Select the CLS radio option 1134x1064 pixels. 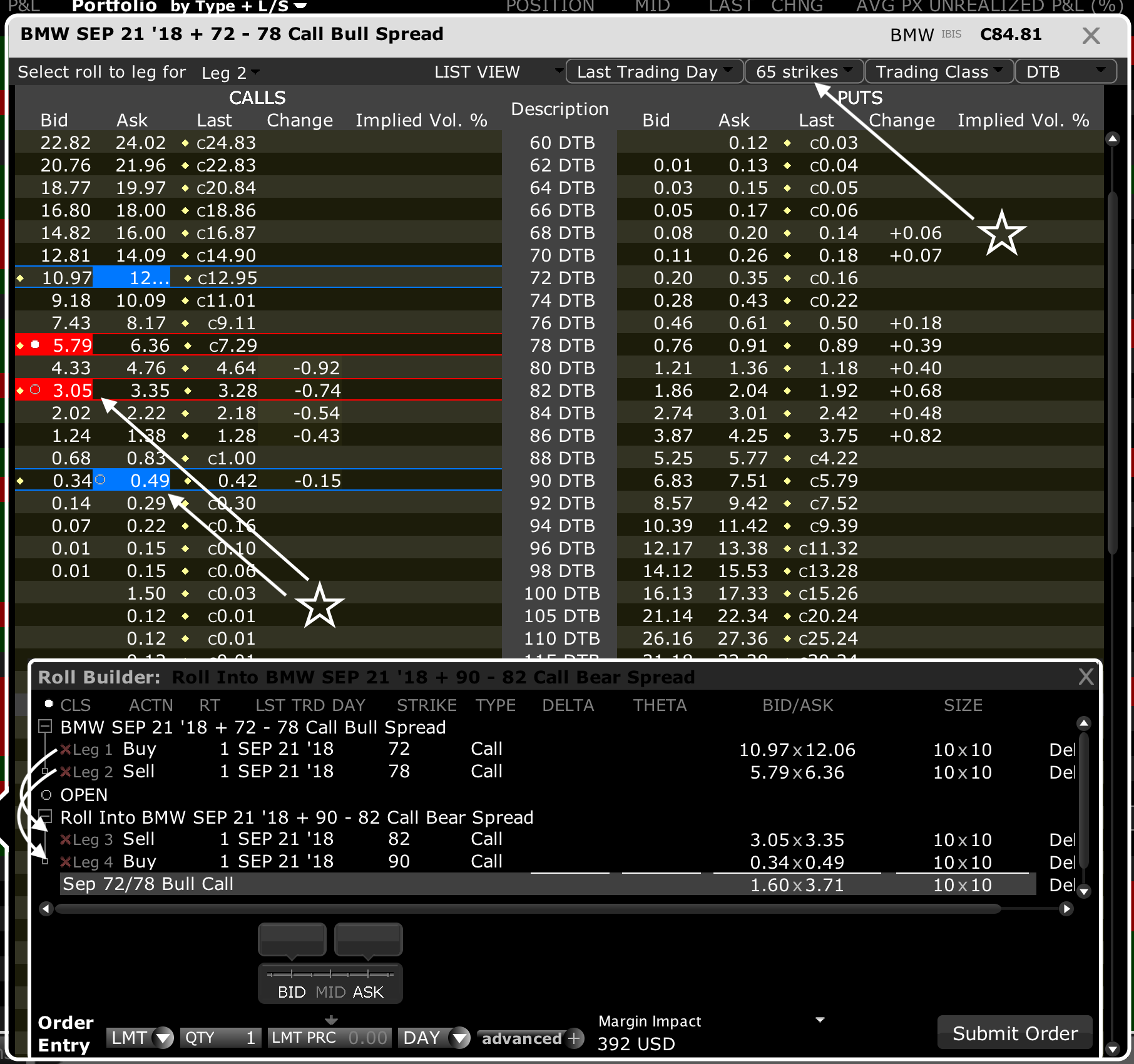[x=48, y=704]
